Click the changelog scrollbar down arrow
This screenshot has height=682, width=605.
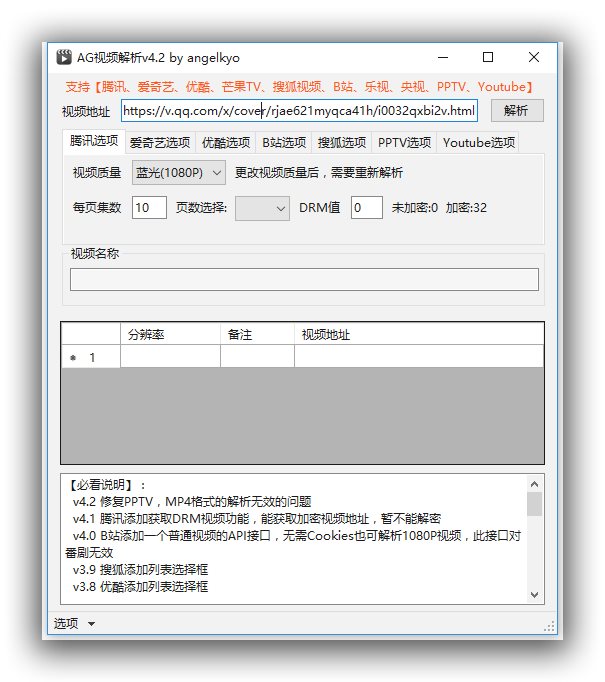[534, 594]
